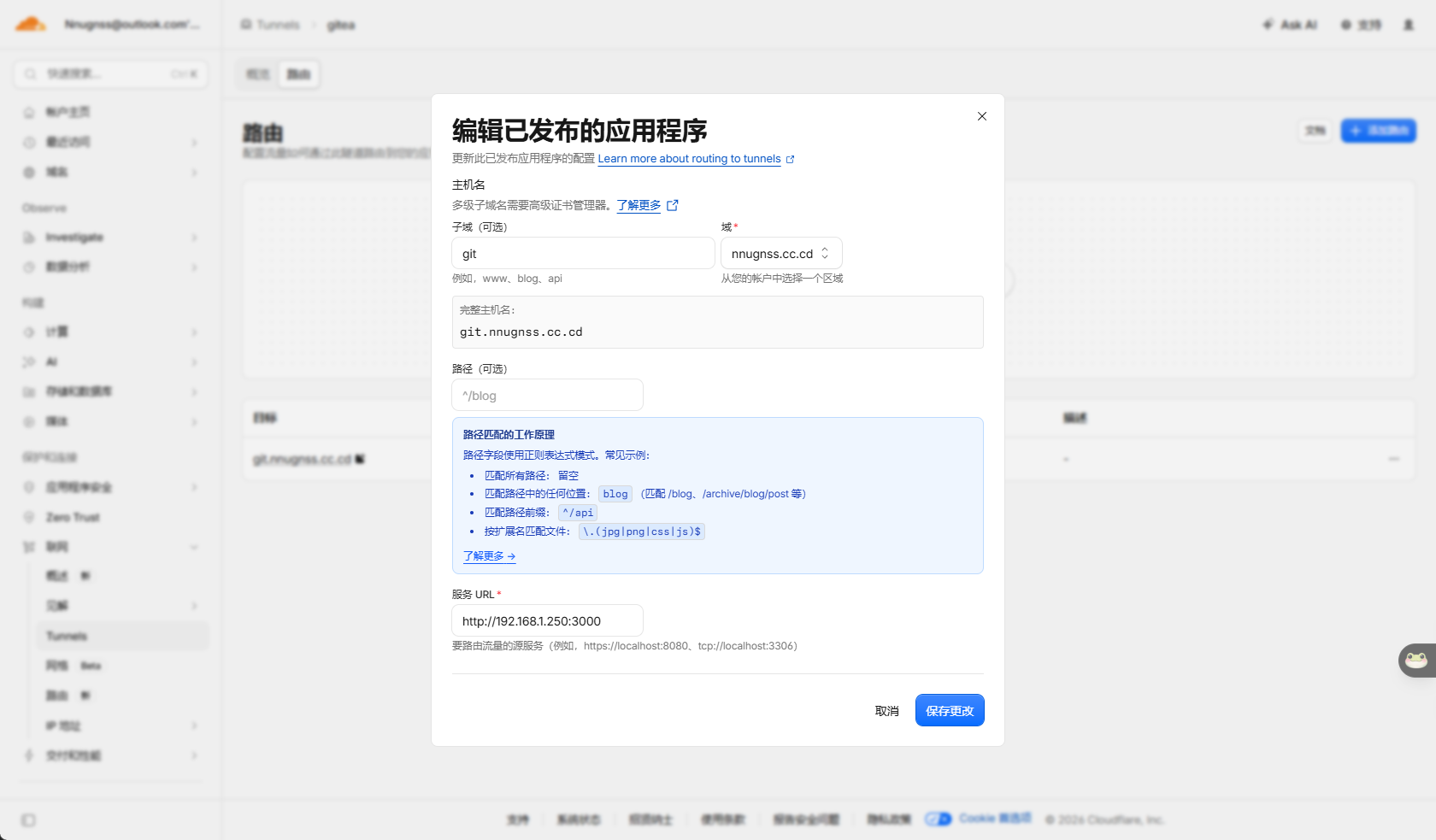Click the clock icon beside 最近访问
The image size is (1436, 840).
tap(29, 143)
